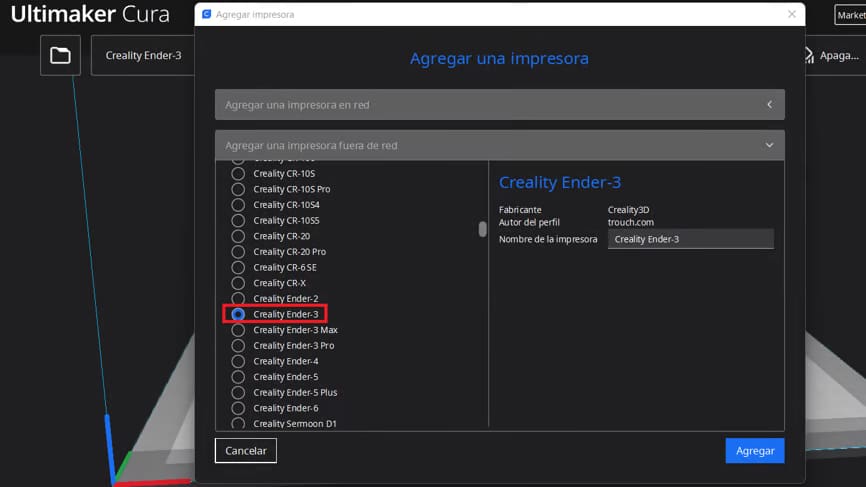Collapse Agregar una impresora fuera de red
The width and height of the screenshot is (866, 487).
click(x=499, y=145)
